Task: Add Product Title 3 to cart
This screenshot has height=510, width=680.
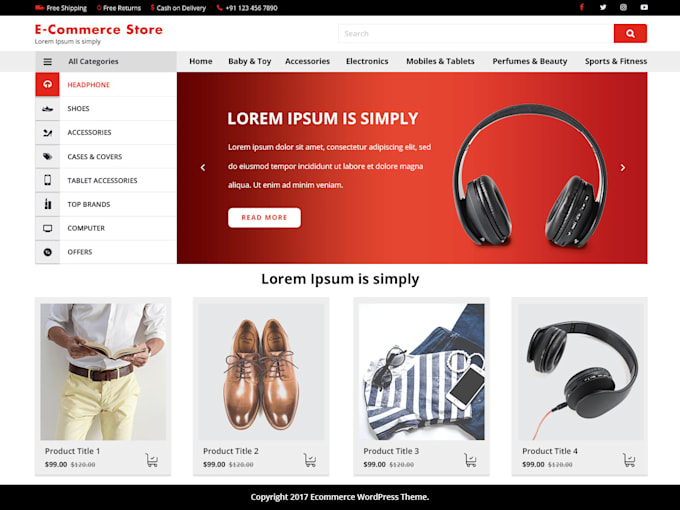Action: click(470, 460)
